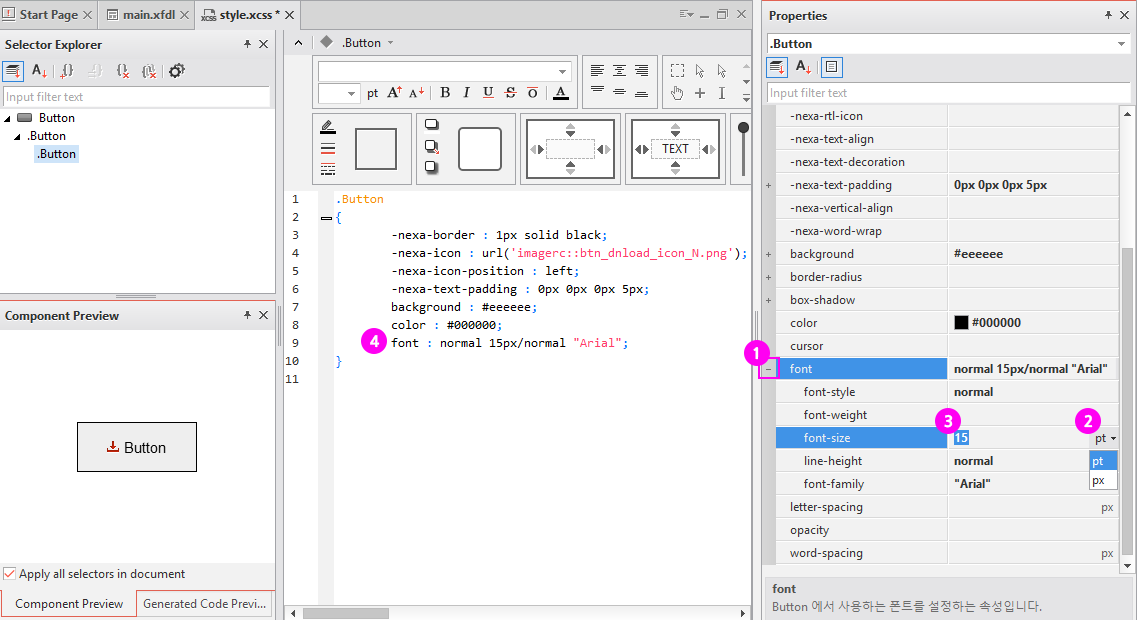This screenshot has height=620, width=1137.
Task: Collapse the font property group
Action: tap(769, 369)
